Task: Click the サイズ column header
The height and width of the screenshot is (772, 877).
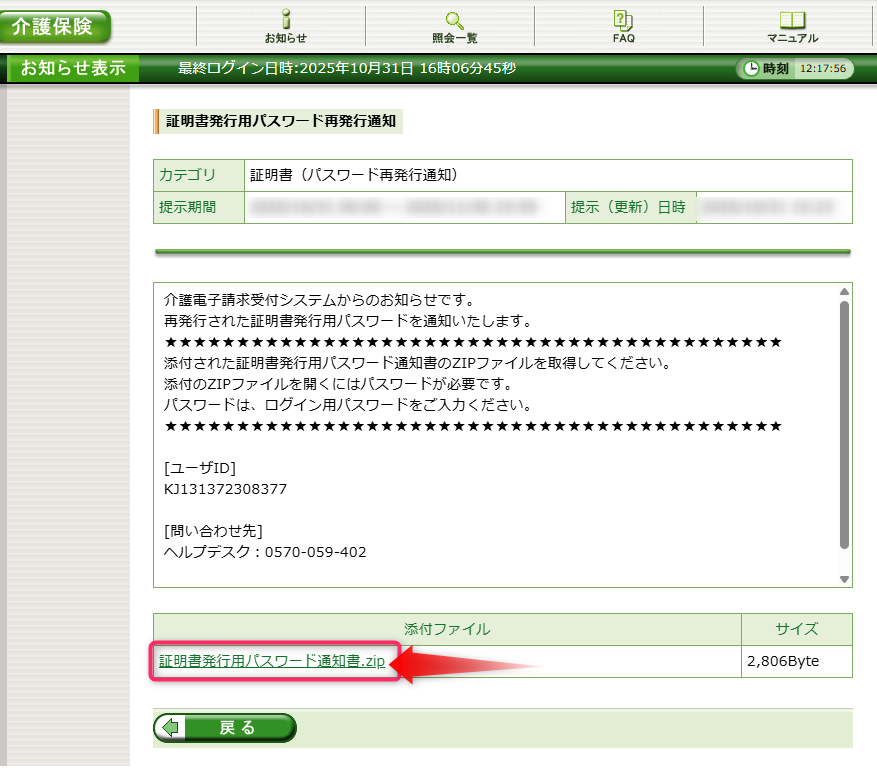Action: click(x=796, y=629)
